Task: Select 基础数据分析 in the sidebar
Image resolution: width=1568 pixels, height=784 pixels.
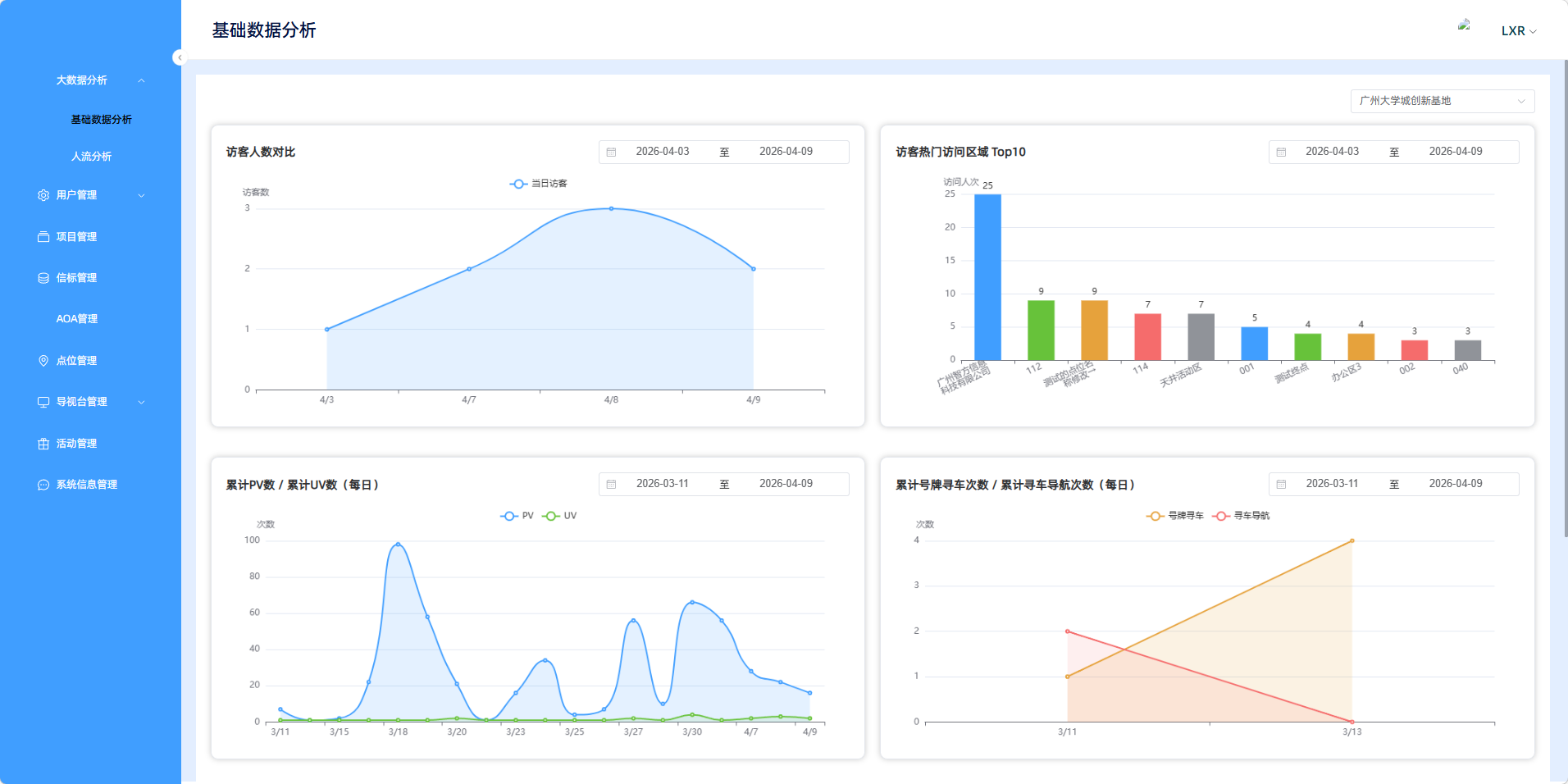Action: 101,120
